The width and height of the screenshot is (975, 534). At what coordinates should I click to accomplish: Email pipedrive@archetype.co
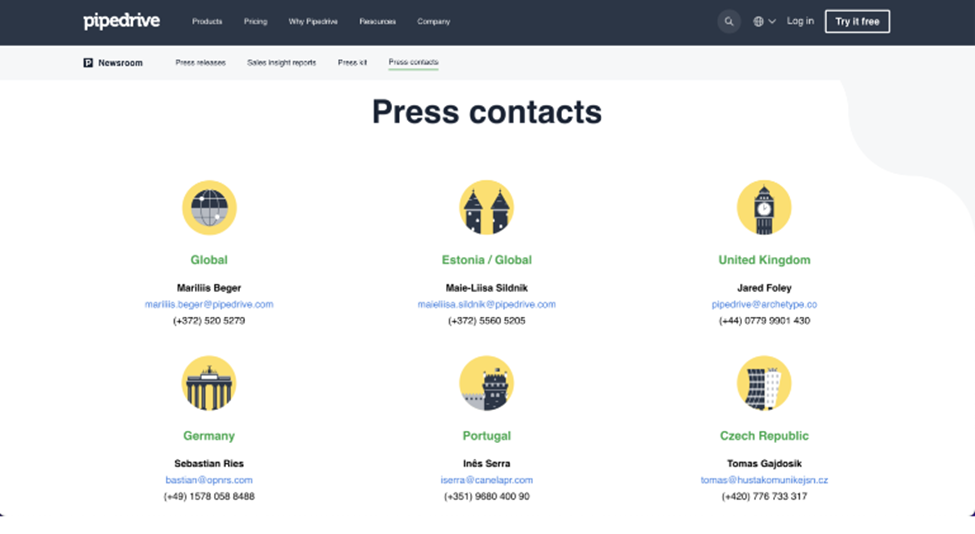764,305
